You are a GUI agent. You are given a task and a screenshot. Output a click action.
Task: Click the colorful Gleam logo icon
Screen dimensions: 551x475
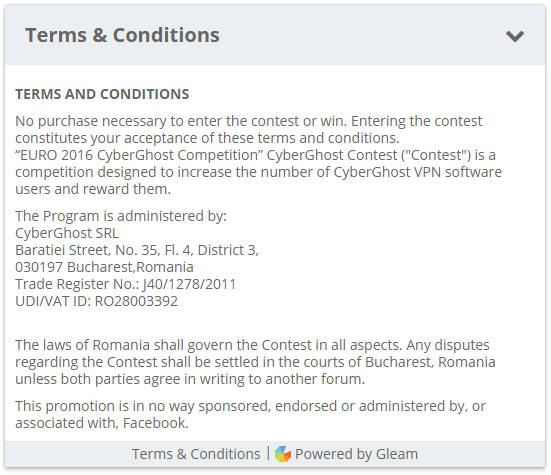(x=283, y=454)
